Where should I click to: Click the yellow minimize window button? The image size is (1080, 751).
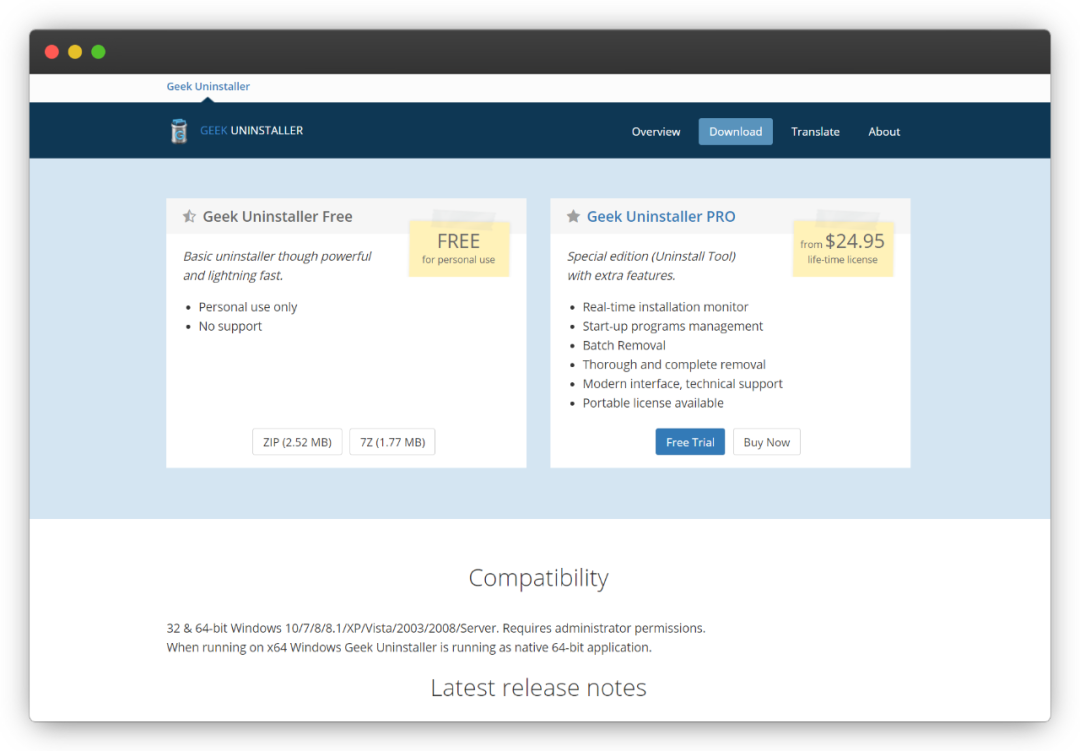[x=75, y=52]
